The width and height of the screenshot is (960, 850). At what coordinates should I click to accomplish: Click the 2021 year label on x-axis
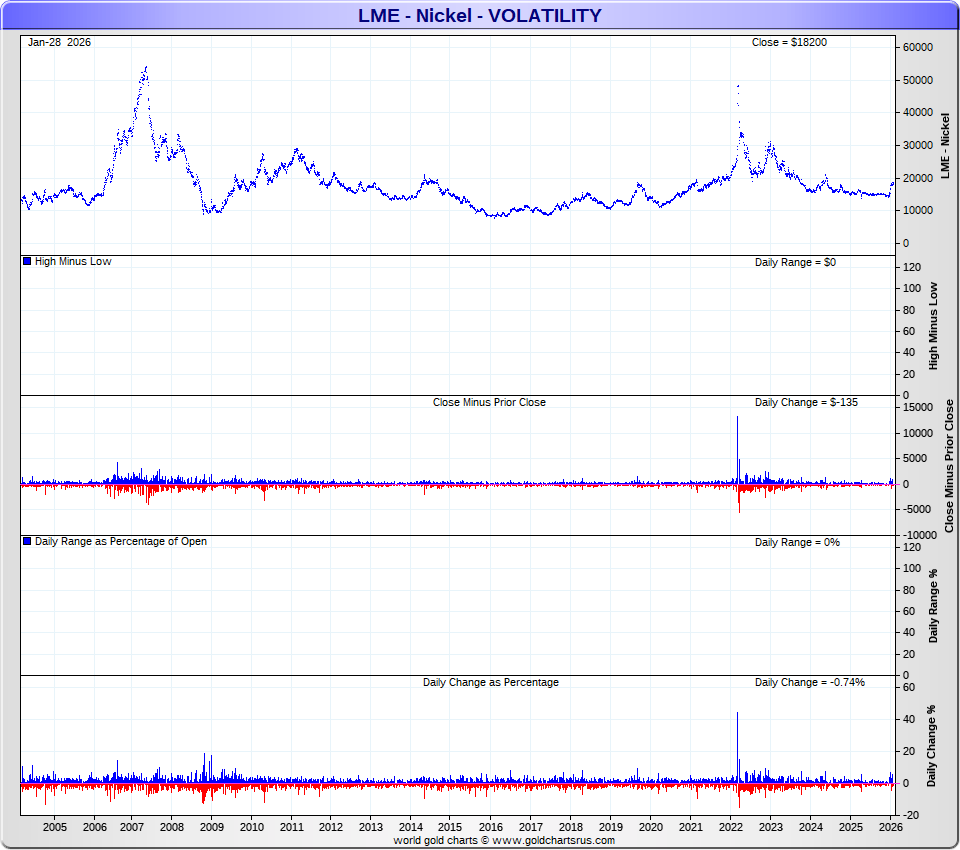691,827
